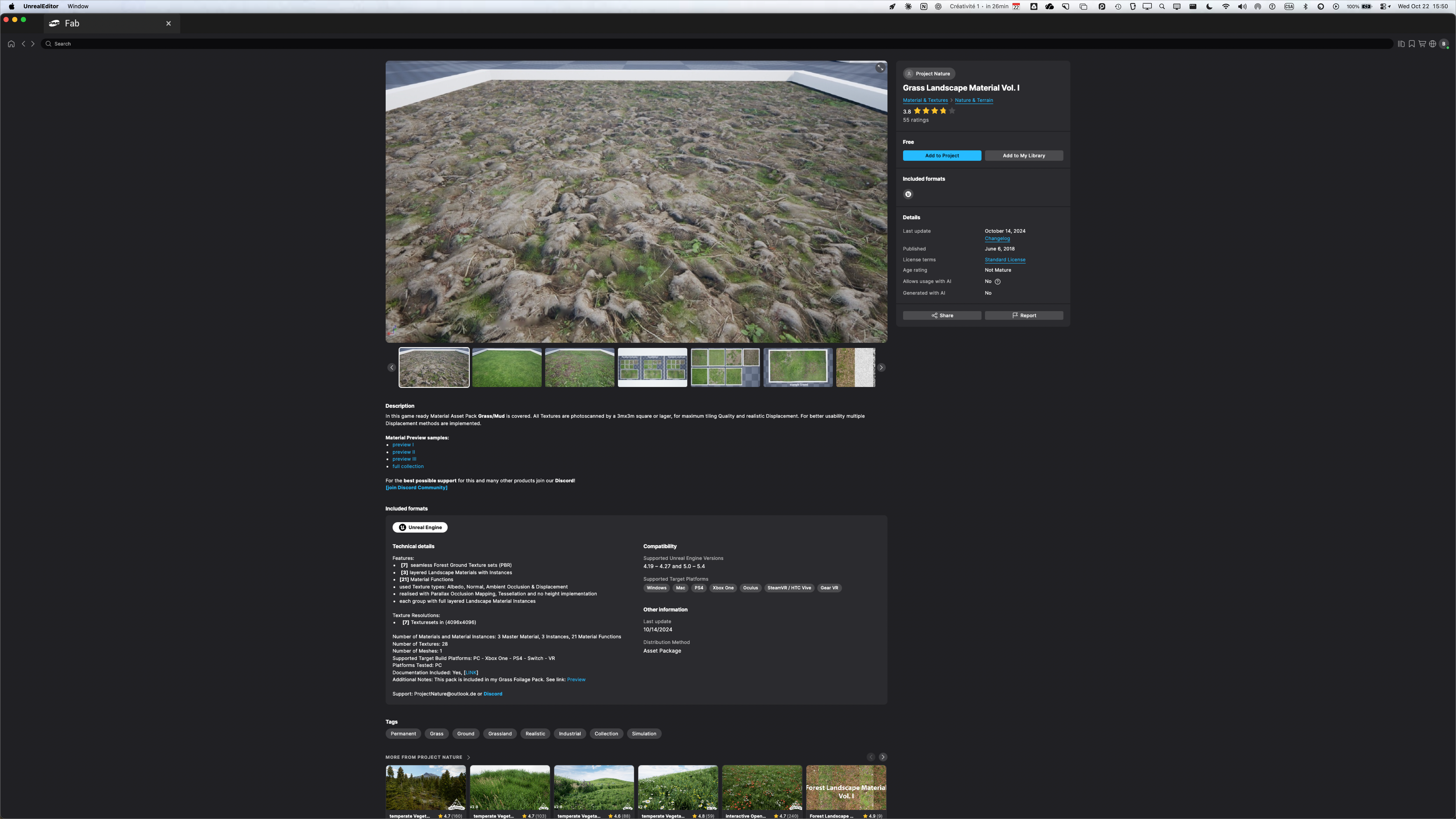
Task: Select the Unreal Engine format tab
Action: (420, 527)
